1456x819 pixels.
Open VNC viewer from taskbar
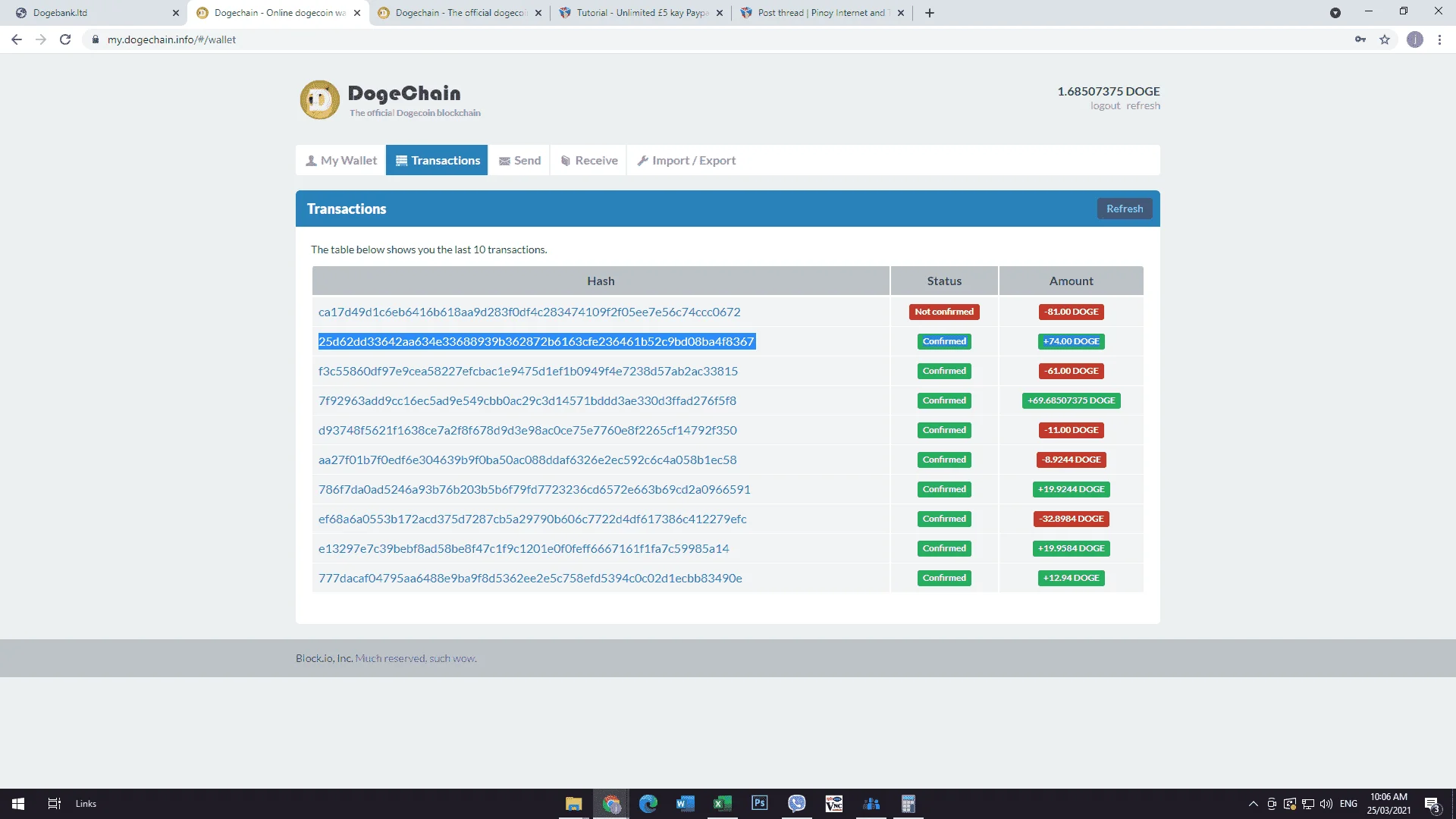pos(833,804)
